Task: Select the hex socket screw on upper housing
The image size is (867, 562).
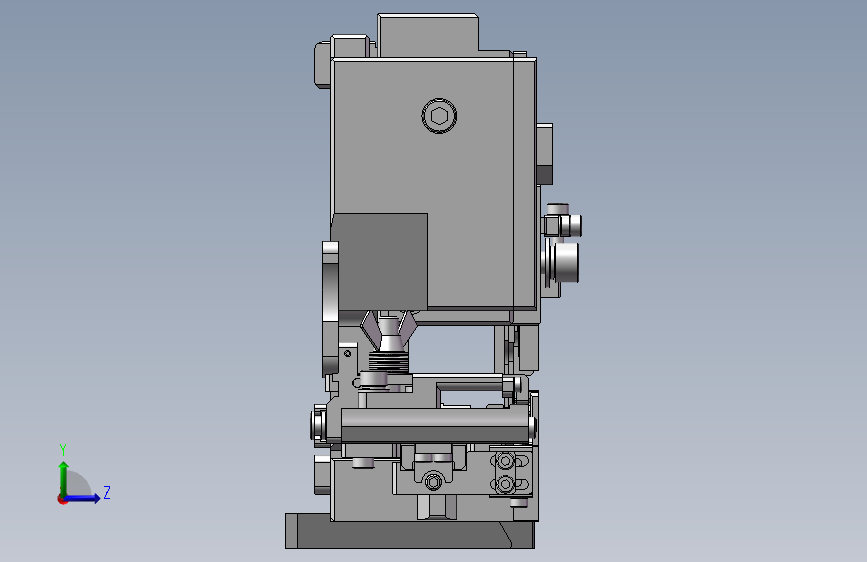Action: (440, 116)
